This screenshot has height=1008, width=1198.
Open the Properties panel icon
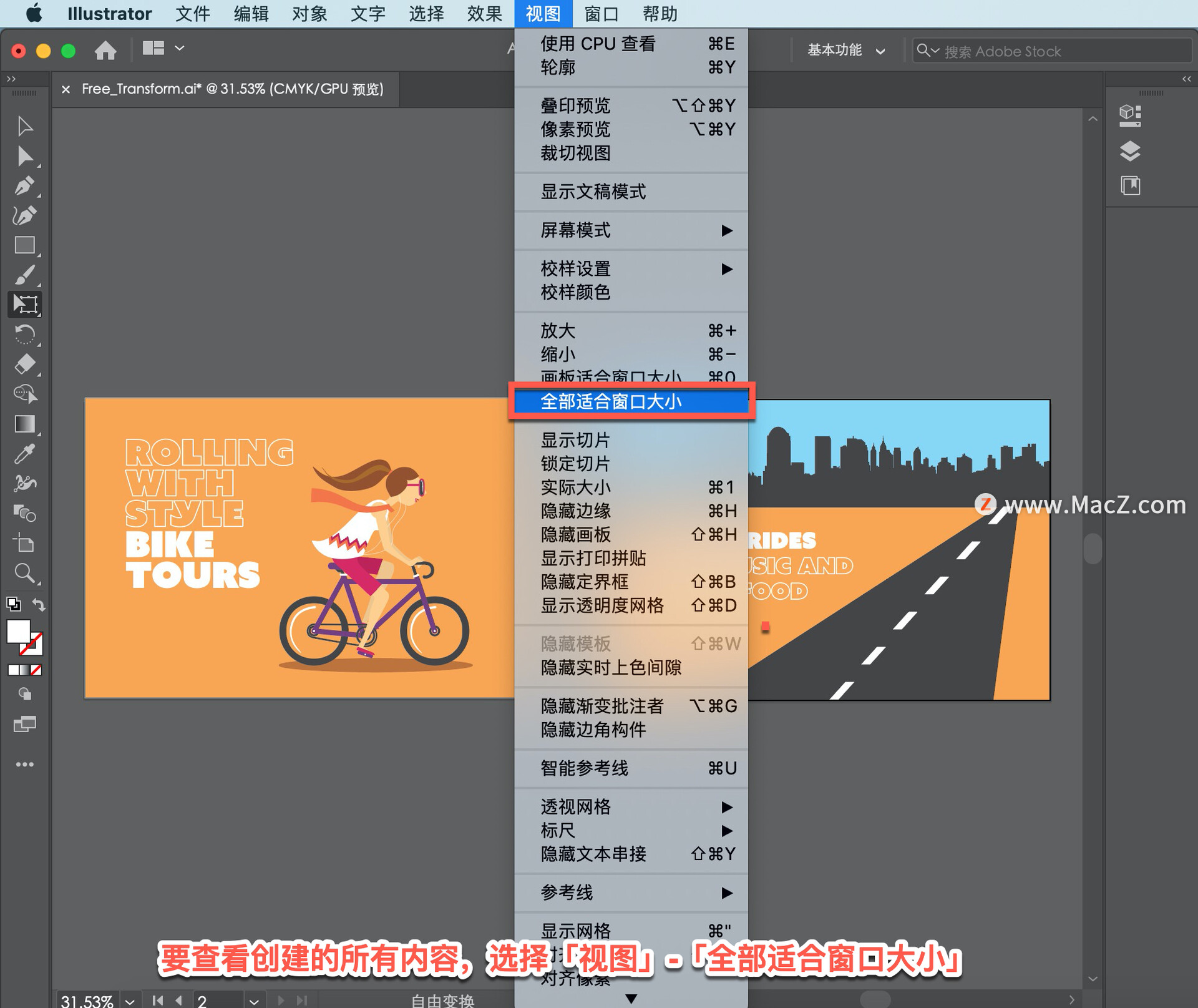pyautogui.click(x=1130, y=115)
